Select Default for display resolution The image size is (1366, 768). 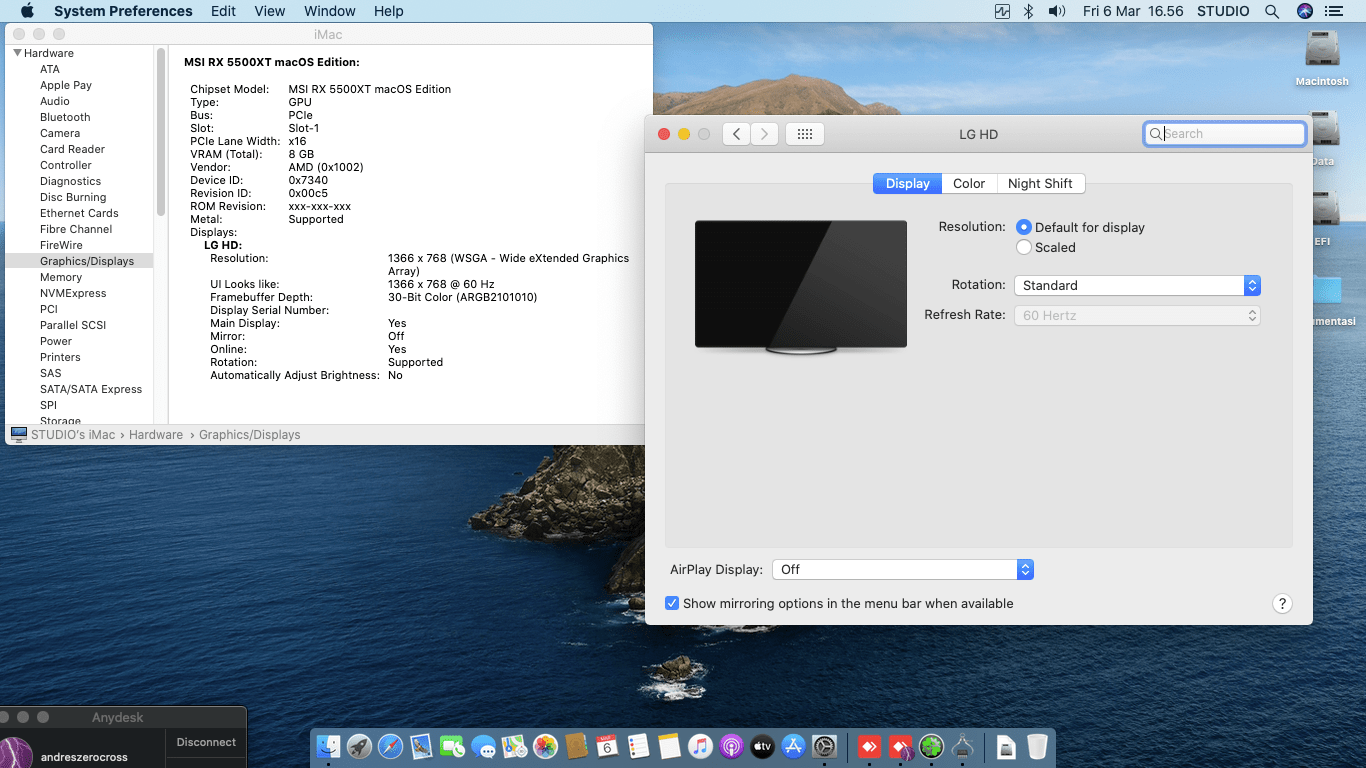coord(1024,227)
